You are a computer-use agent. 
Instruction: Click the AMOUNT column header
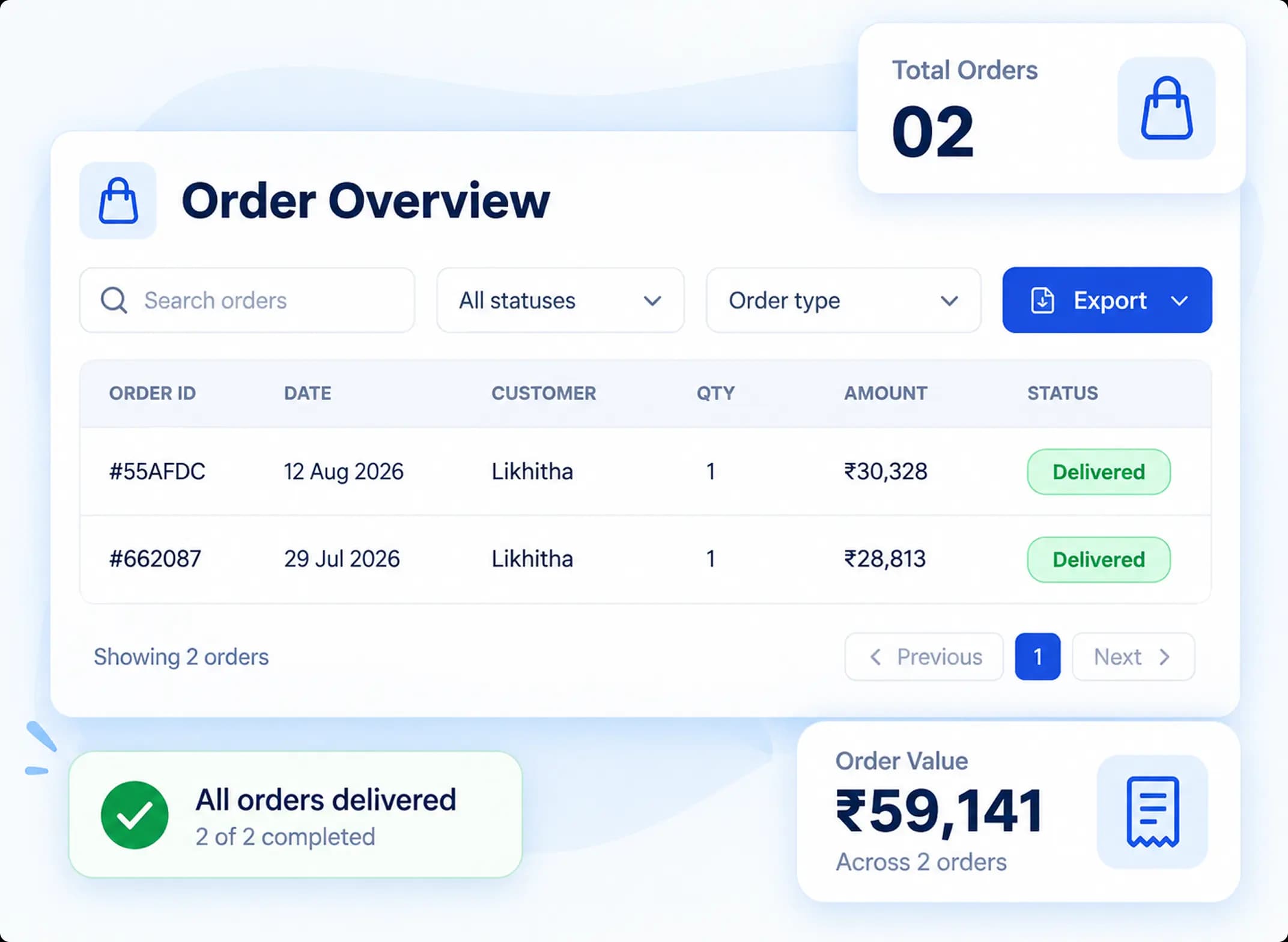click(885, 393)
